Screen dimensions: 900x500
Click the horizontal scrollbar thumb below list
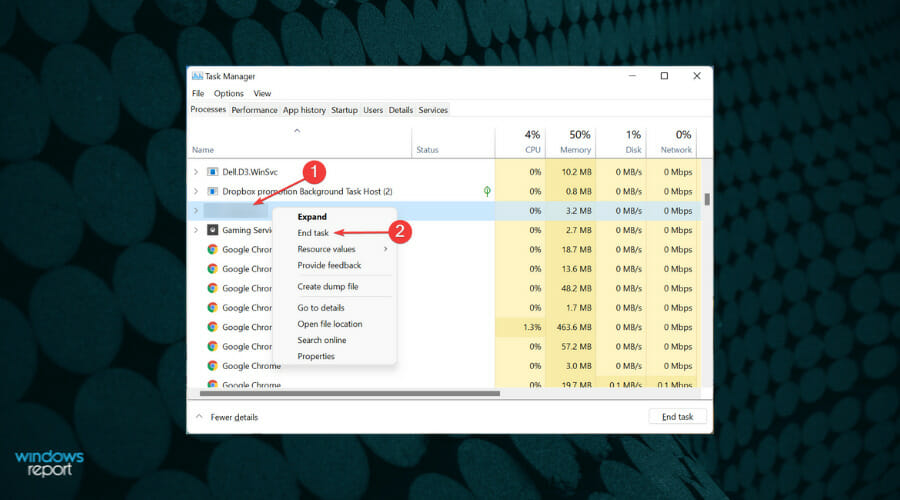[x=350, y=394]
